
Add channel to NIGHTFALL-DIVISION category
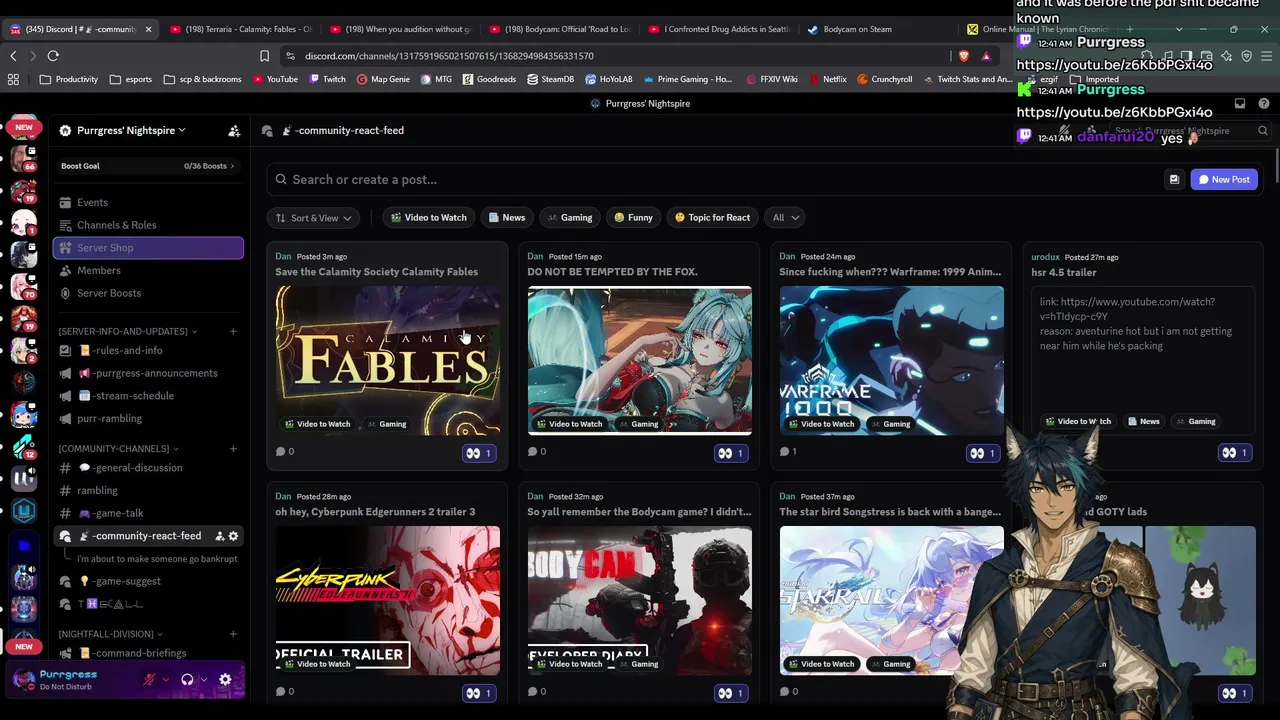coord(233,633)
